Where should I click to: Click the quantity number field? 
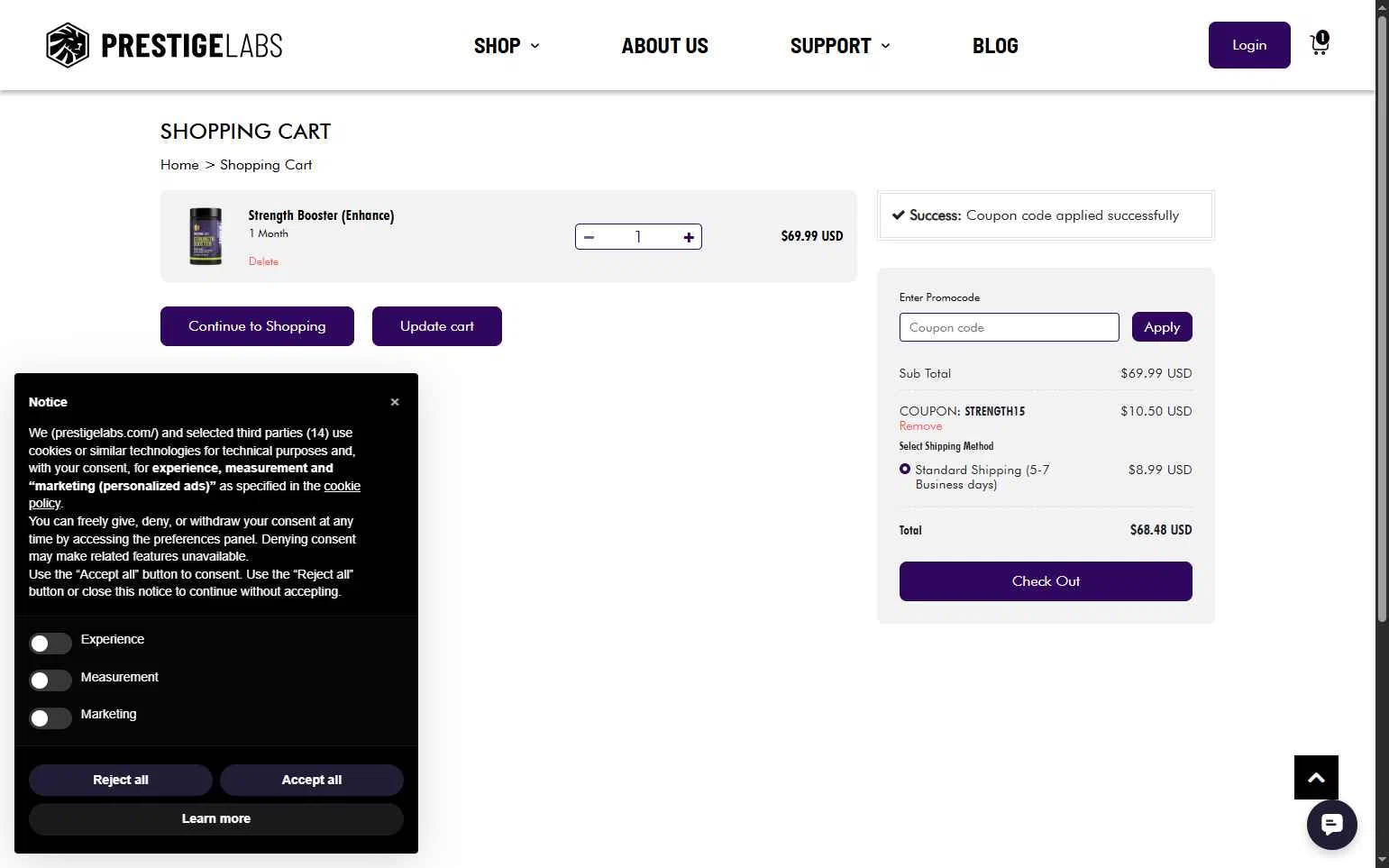point(638,237)
